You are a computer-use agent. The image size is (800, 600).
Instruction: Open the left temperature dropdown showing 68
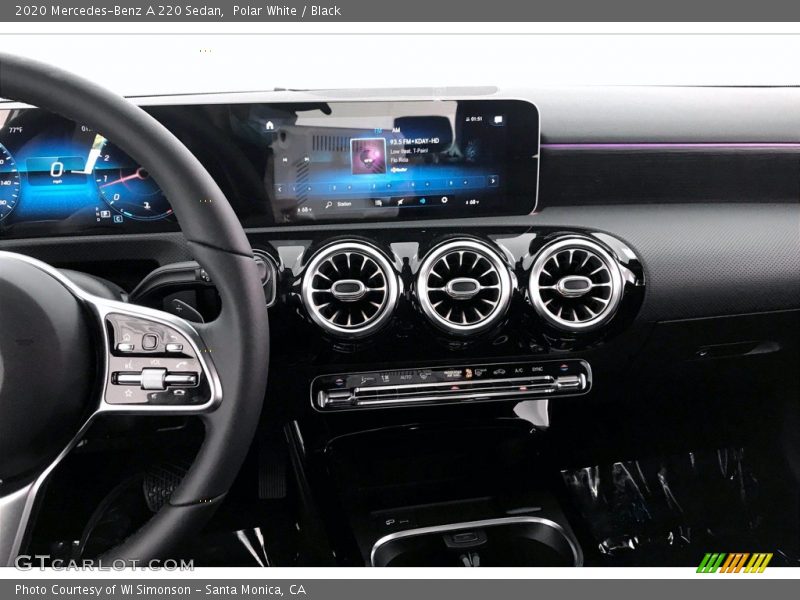tap(304, 210)
